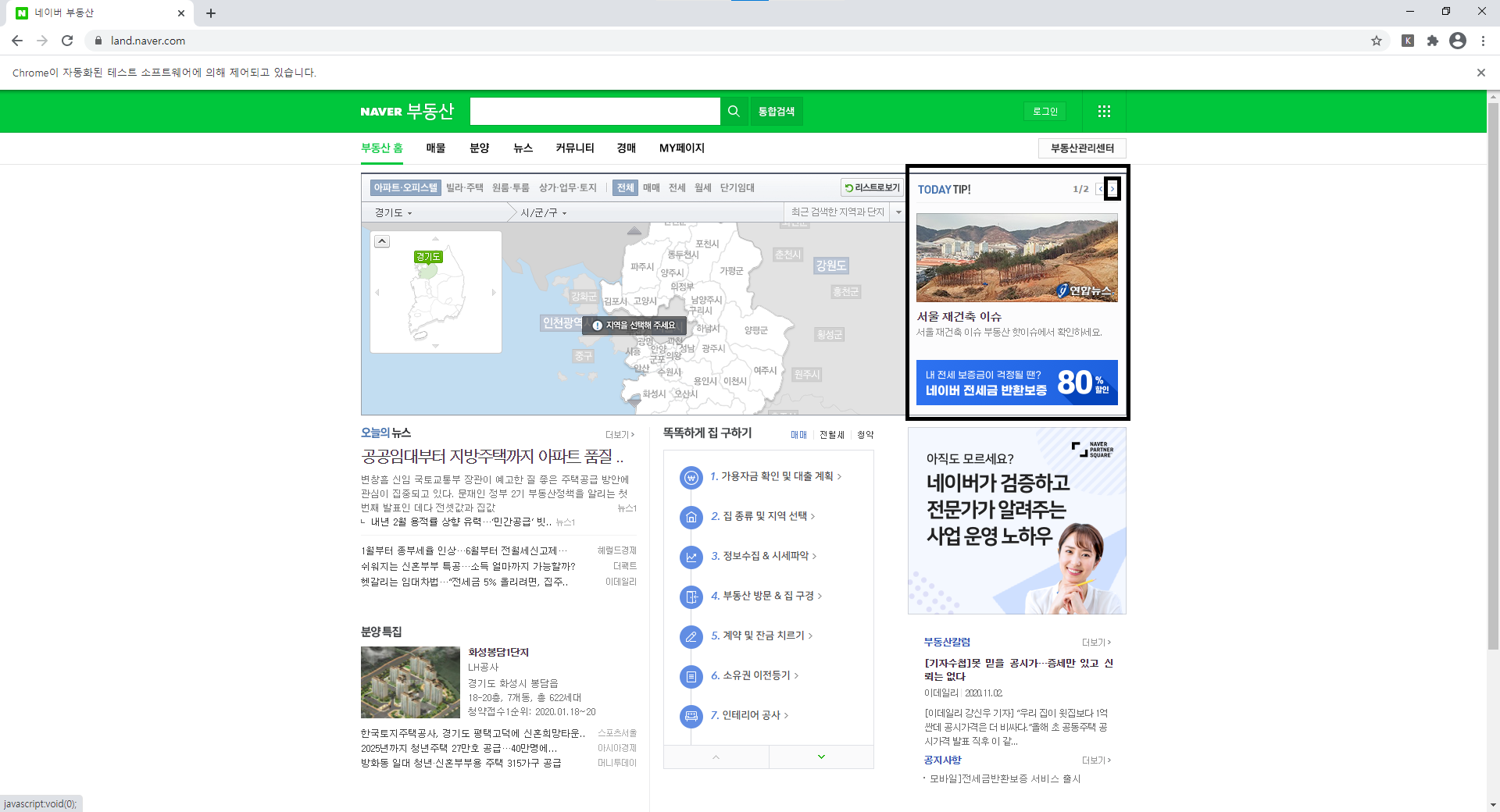The width and height of the screenshot is (1500, 812).
Task: Click step 1 loan plan circle icon
Action: coord(691,477)
